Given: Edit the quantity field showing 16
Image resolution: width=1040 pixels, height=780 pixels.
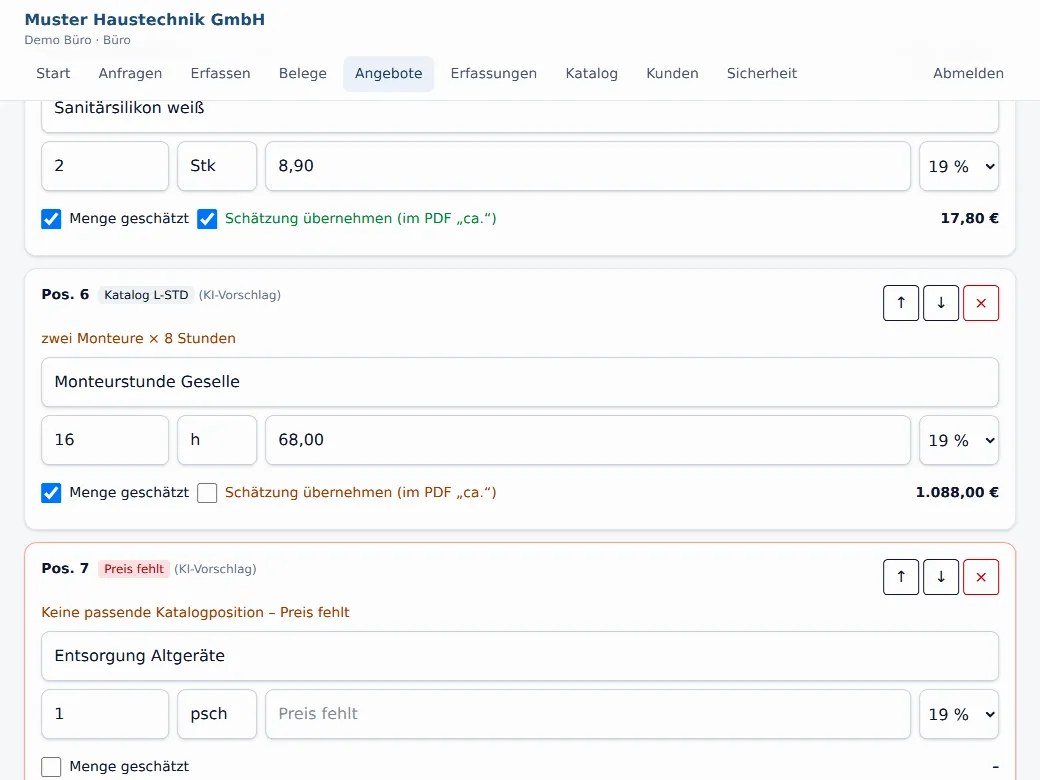Looking at the screenshot, I should pyautogui.click(x=105, y=440).
